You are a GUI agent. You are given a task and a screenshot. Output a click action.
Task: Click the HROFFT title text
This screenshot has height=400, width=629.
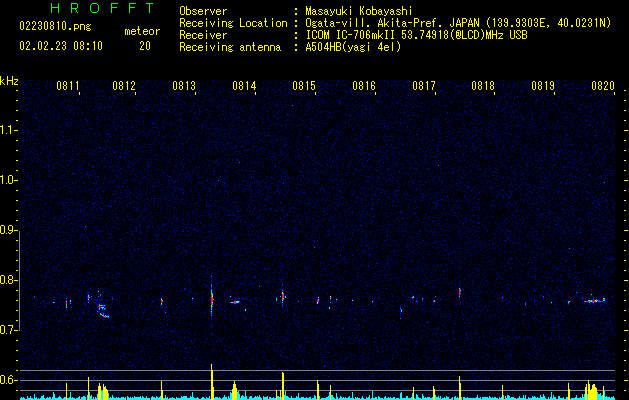102,8
